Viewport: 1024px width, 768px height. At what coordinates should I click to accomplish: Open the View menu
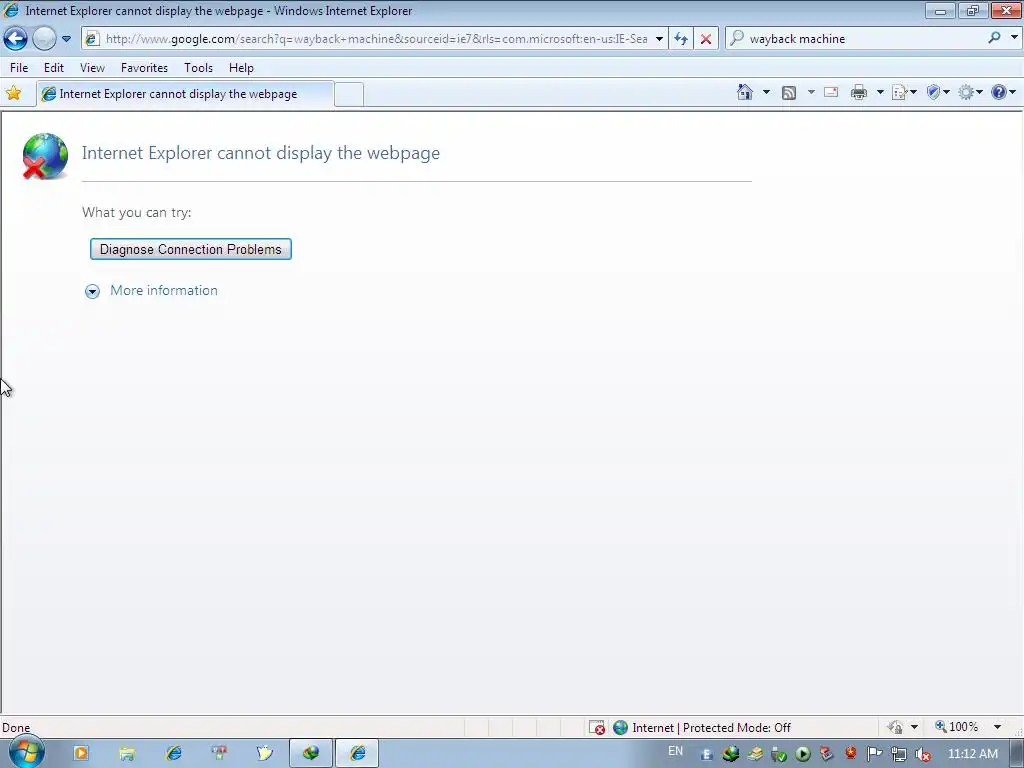(x=92, y=68)
